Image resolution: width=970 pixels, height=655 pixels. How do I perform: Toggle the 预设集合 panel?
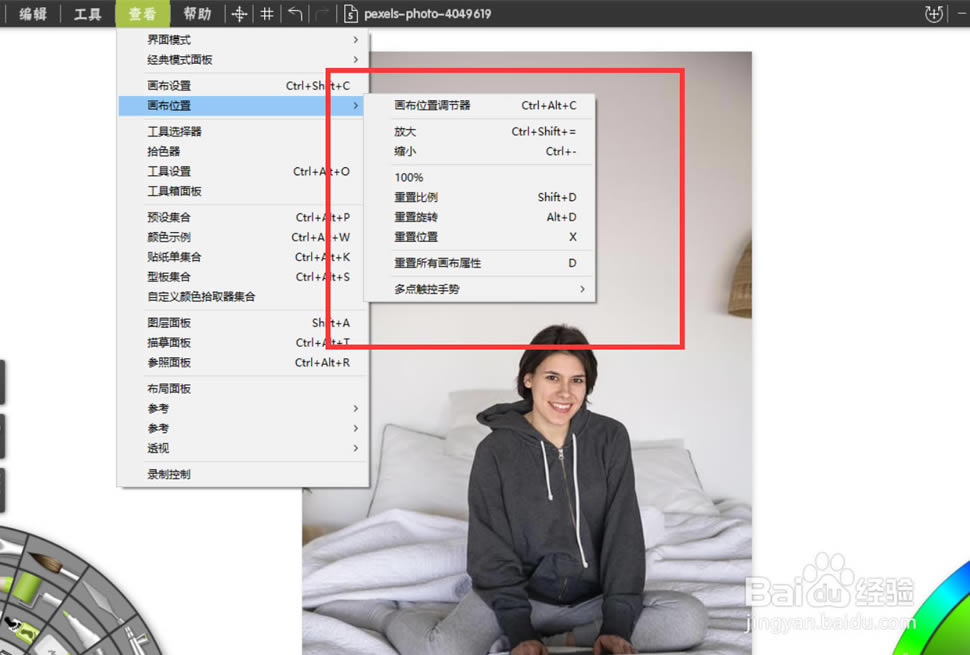[x=243, y=217]
